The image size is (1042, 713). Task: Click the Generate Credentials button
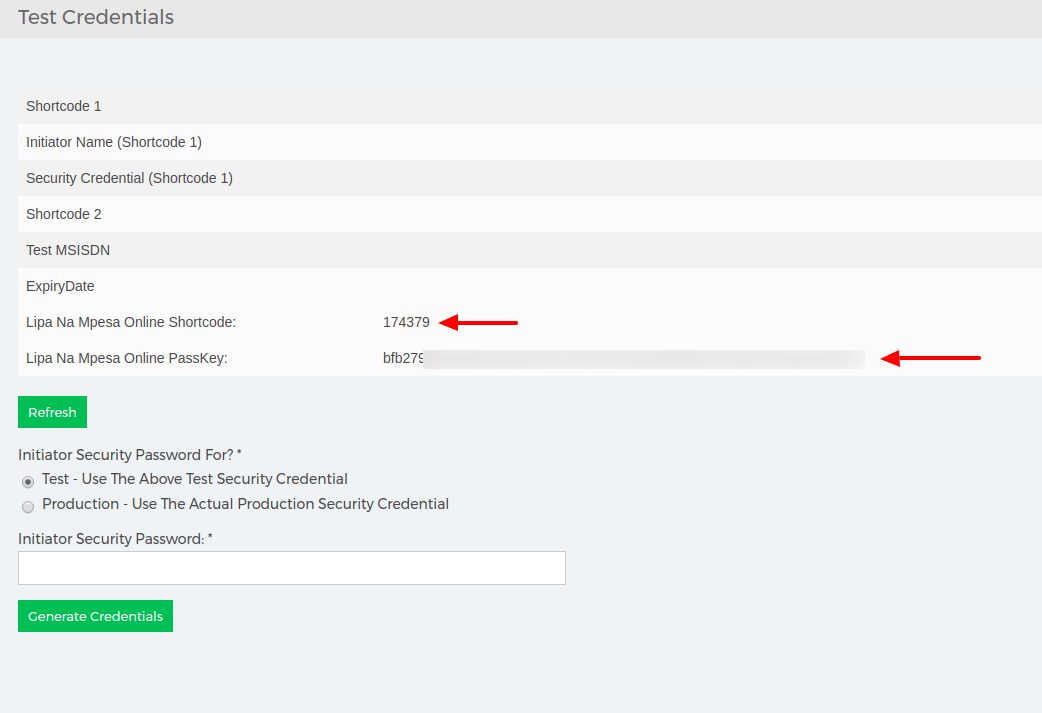pyautogui.click(x=95, y=616)
